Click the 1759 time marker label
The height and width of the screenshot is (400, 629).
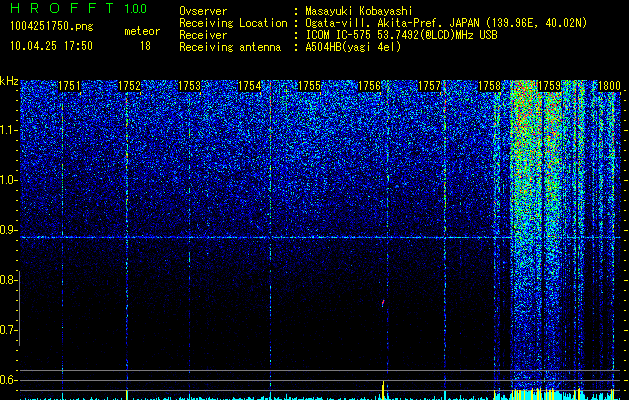(x=549, y=86)
